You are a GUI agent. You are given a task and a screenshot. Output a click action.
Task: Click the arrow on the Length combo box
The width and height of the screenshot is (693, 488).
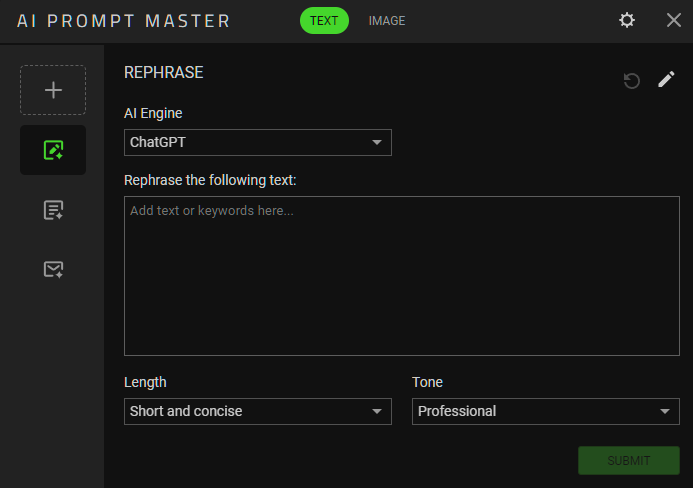point(377,412)
